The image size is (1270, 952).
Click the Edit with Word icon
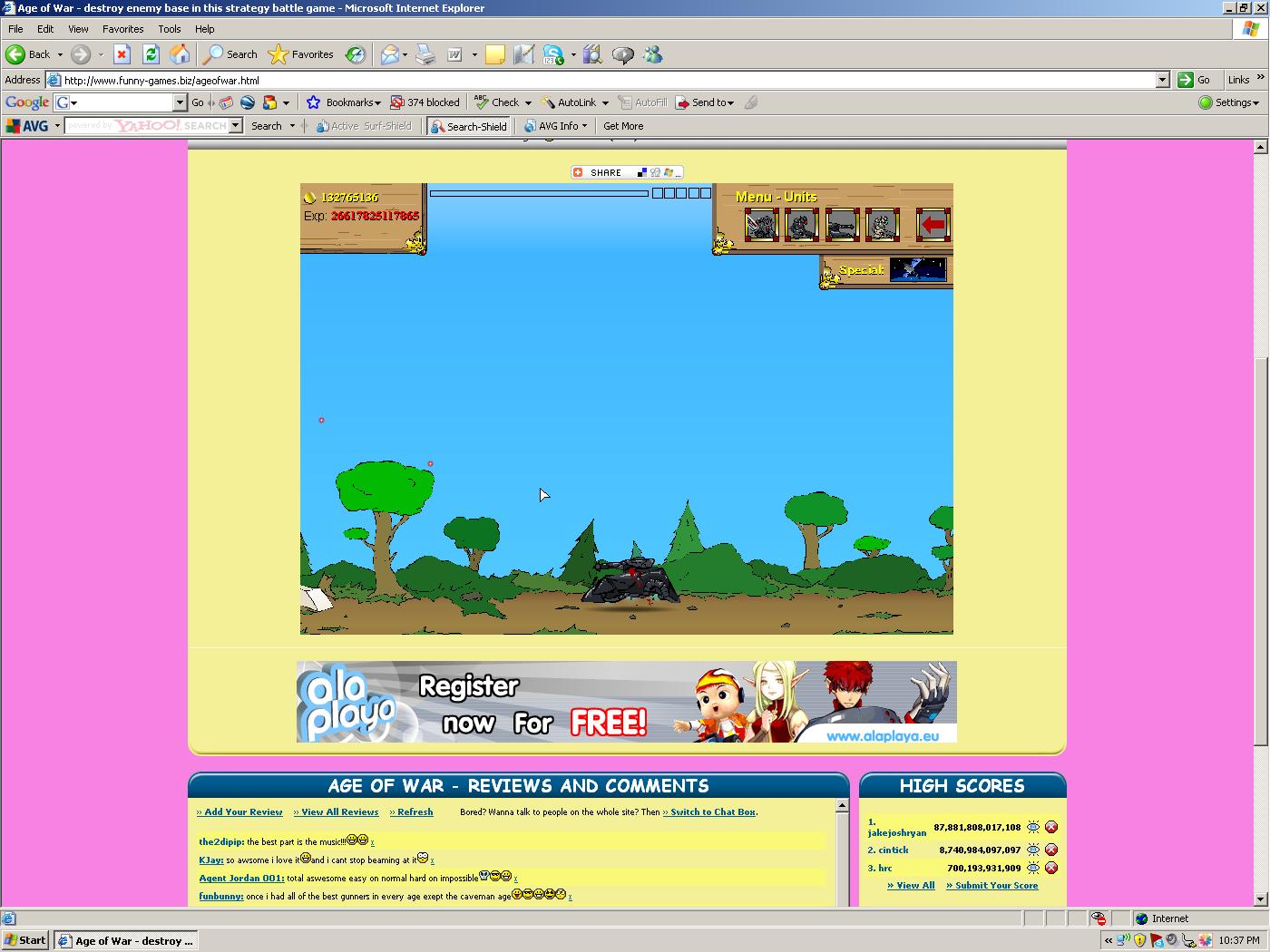point(454,54)
